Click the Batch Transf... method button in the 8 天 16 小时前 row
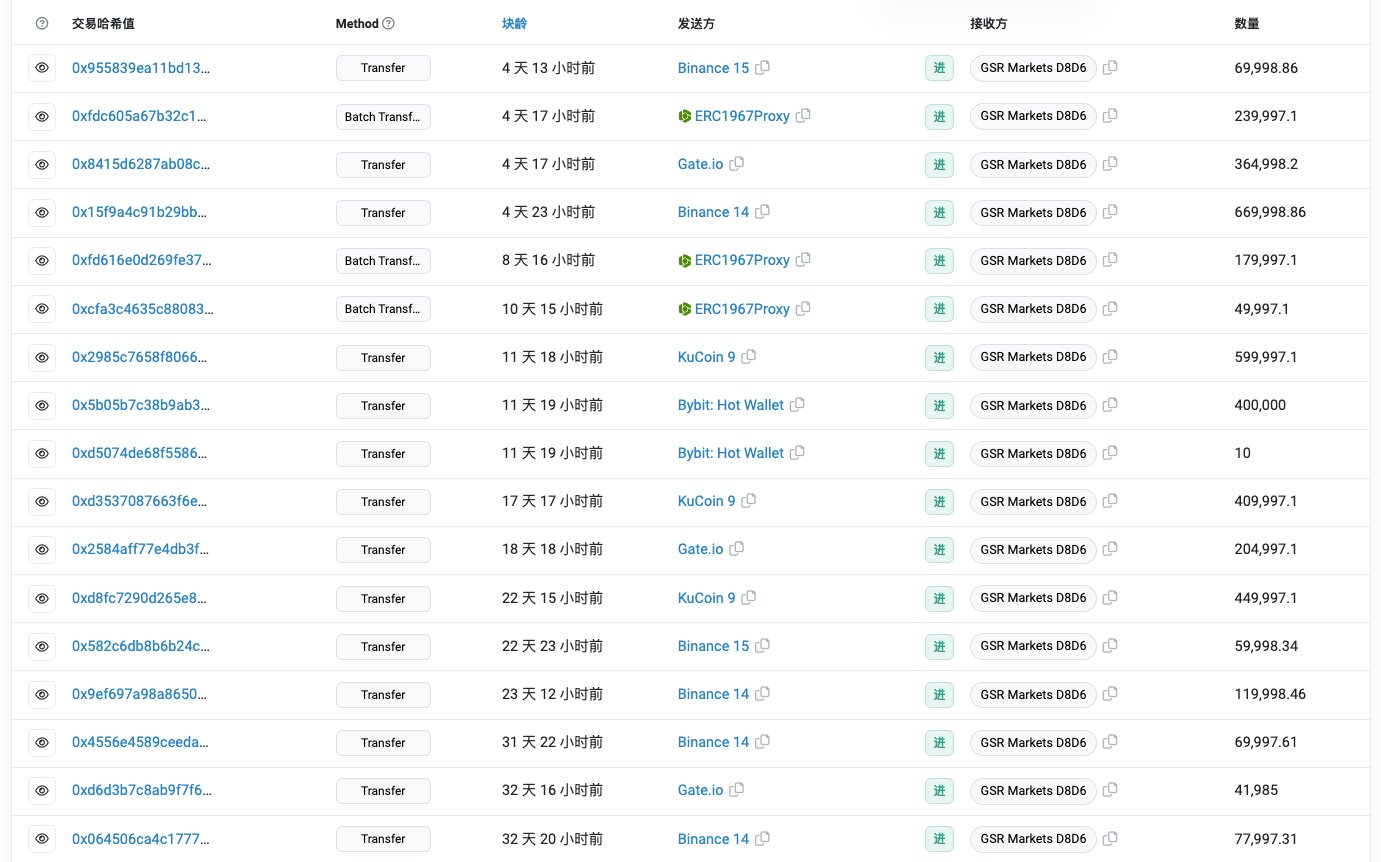Viewport: 1381px width, 862px height. [383, 260]
